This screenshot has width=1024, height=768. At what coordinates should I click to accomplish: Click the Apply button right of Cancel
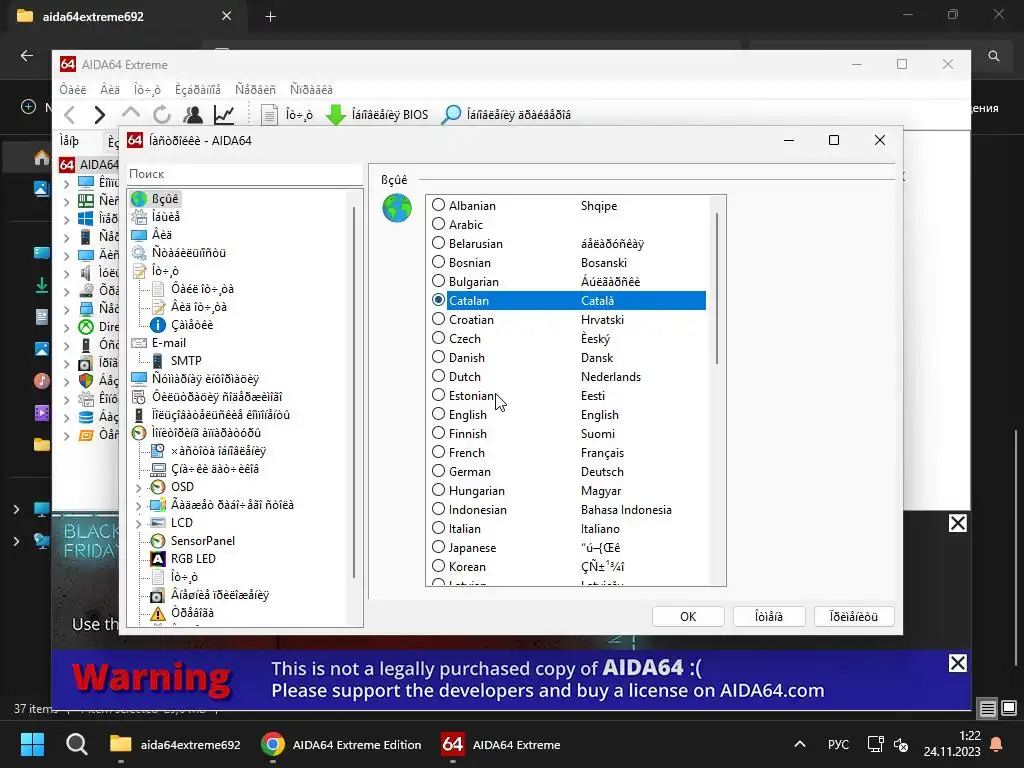pyautogui.click(x=854, y=616)
